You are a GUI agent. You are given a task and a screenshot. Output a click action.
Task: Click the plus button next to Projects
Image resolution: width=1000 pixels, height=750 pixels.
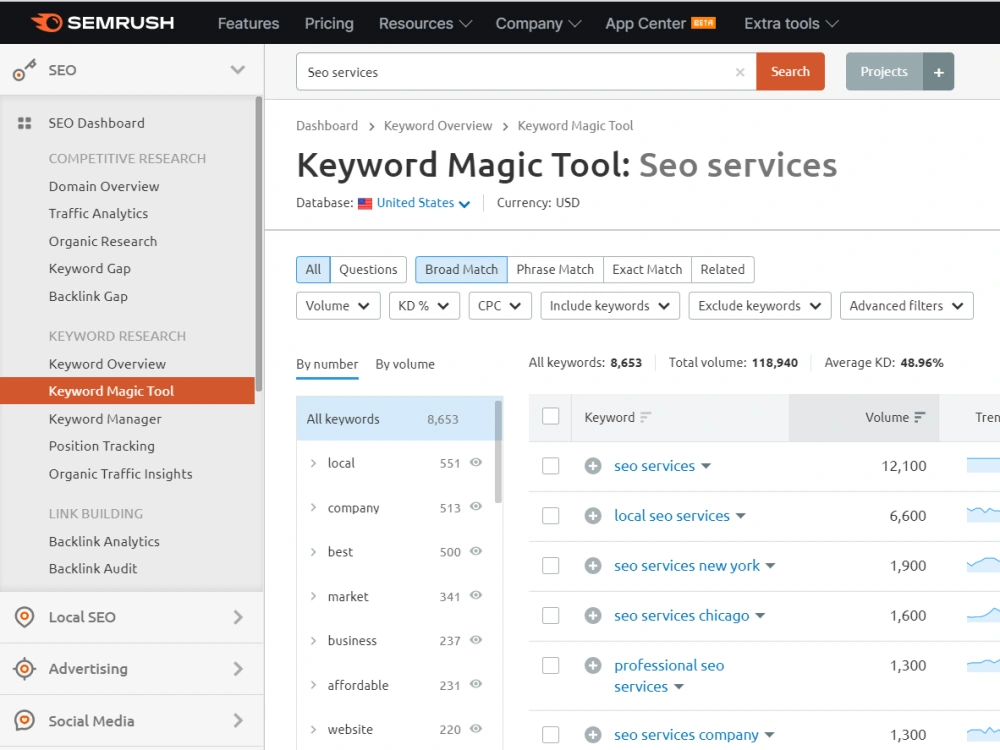[x=938, y=71]
